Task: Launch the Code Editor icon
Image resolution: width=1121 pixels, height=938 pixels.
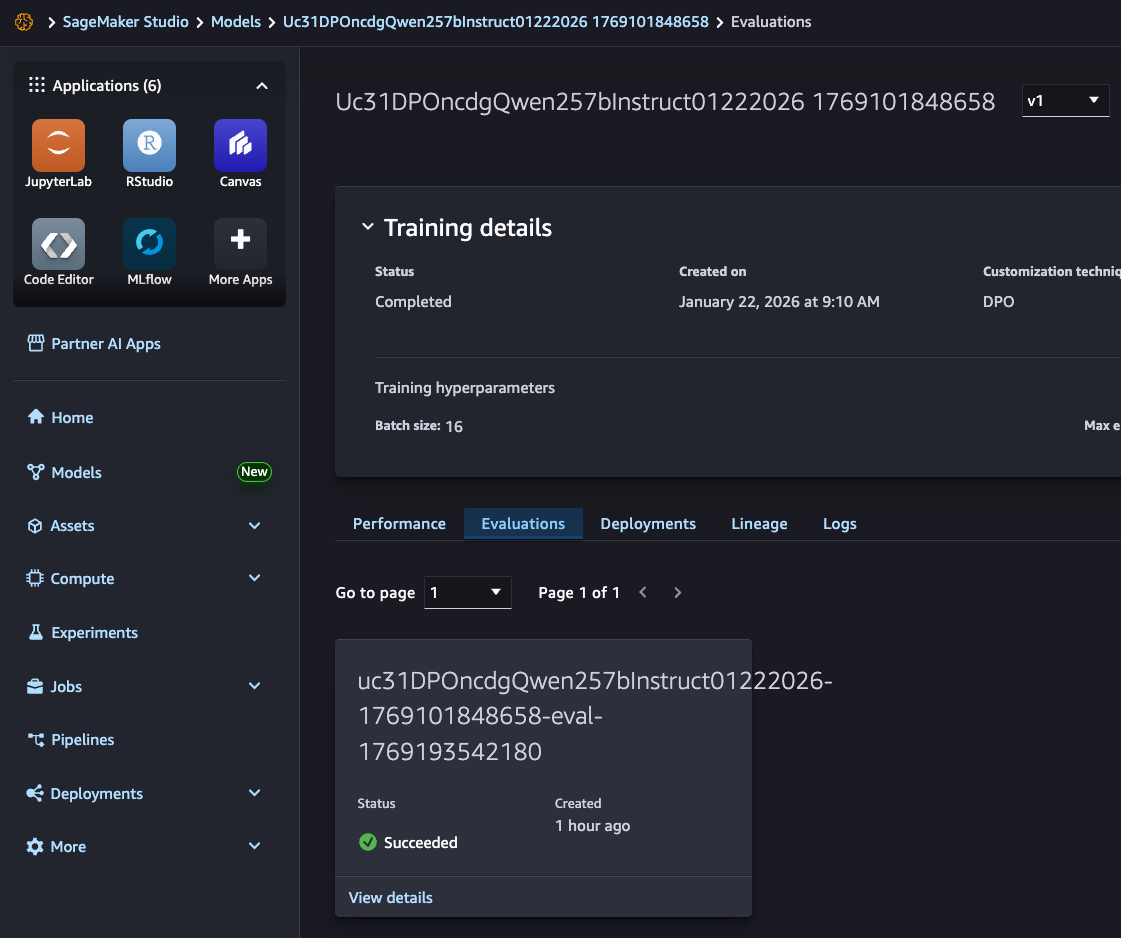Action: (58, 244)
